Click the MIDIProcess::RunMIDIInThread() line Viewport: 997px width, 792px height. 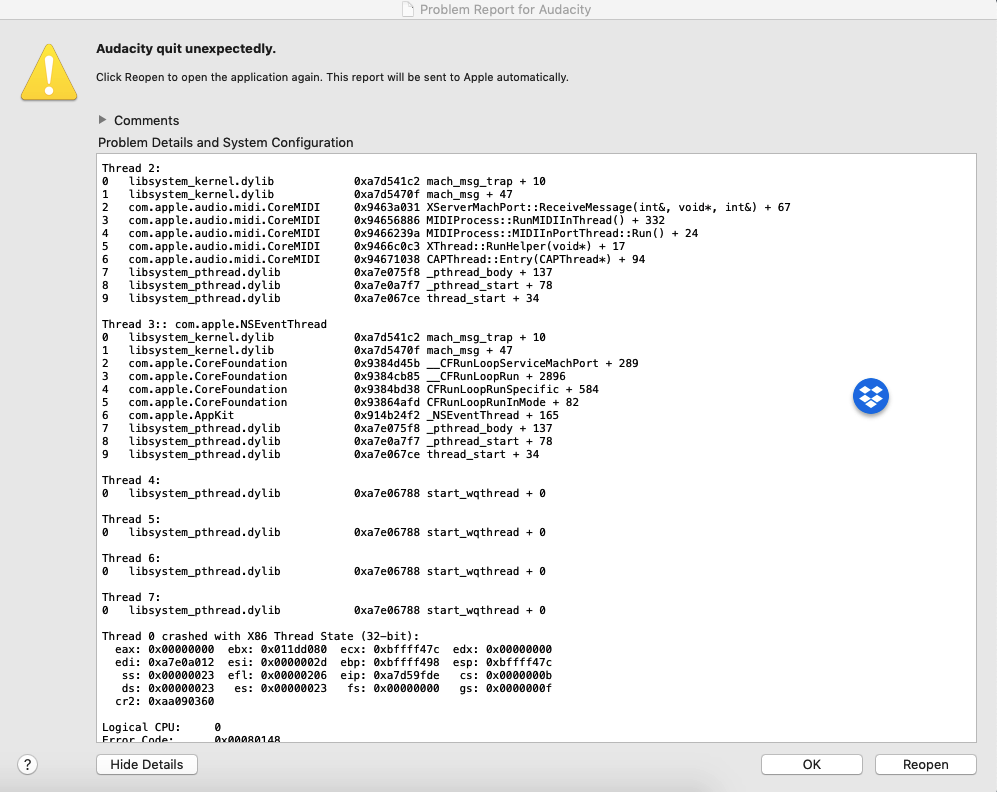383,220
